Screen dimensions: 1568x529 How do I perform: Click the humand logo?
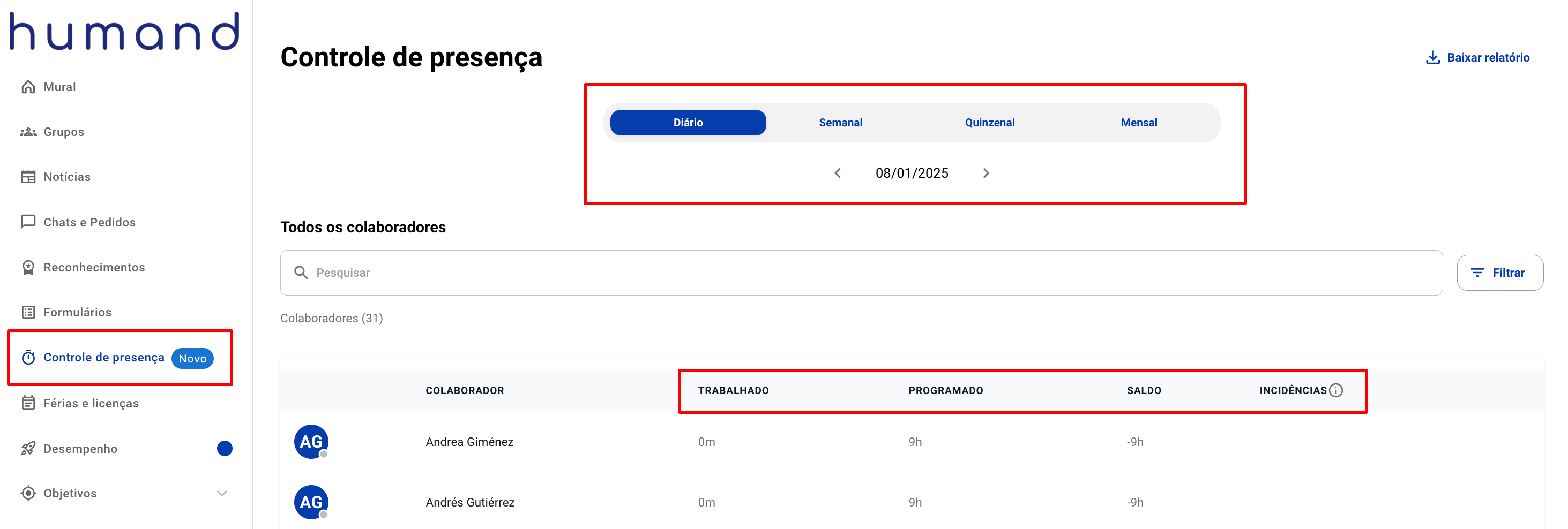coord(124,32)
